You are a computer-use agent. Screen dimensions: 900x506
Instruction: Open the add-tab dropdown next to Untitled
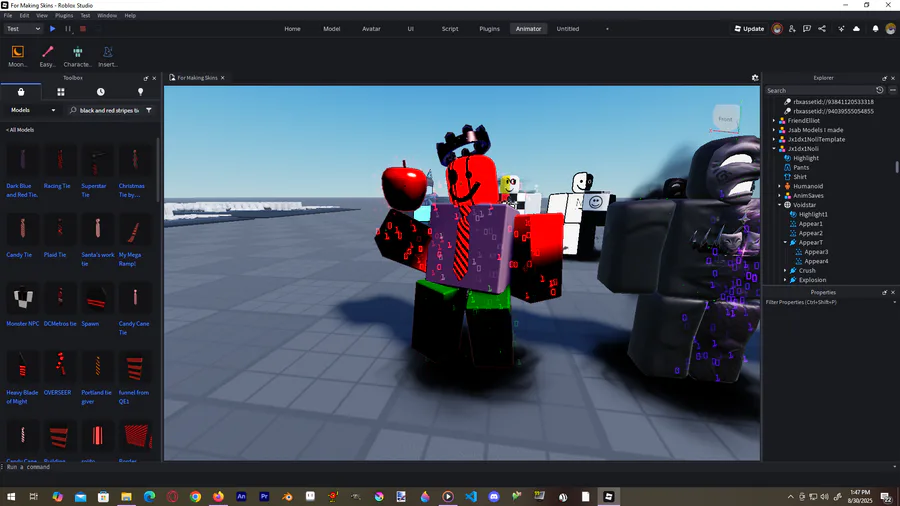pyautogui.click(x=607, y=29)
